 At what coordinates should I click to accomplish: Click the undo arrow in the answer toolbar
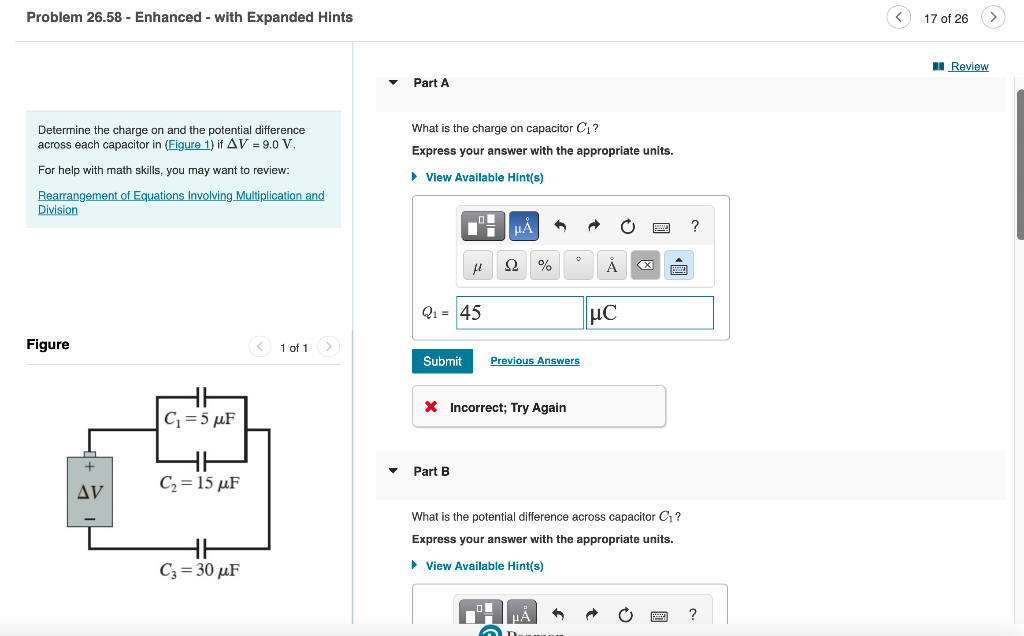pos(560,226)
